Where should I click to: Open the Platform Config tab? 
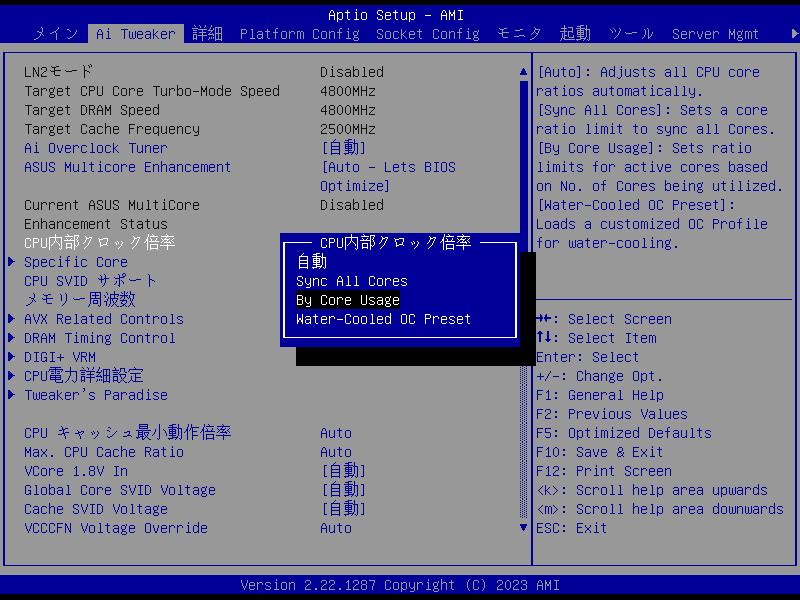[299, 34]
